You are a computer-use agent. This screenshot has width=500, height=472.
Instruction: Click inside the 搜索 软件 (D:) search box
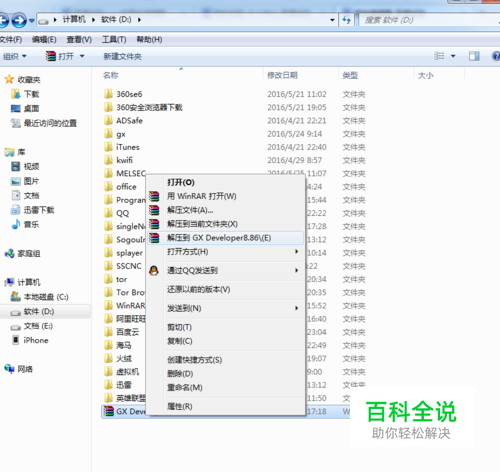coord(429,20)
